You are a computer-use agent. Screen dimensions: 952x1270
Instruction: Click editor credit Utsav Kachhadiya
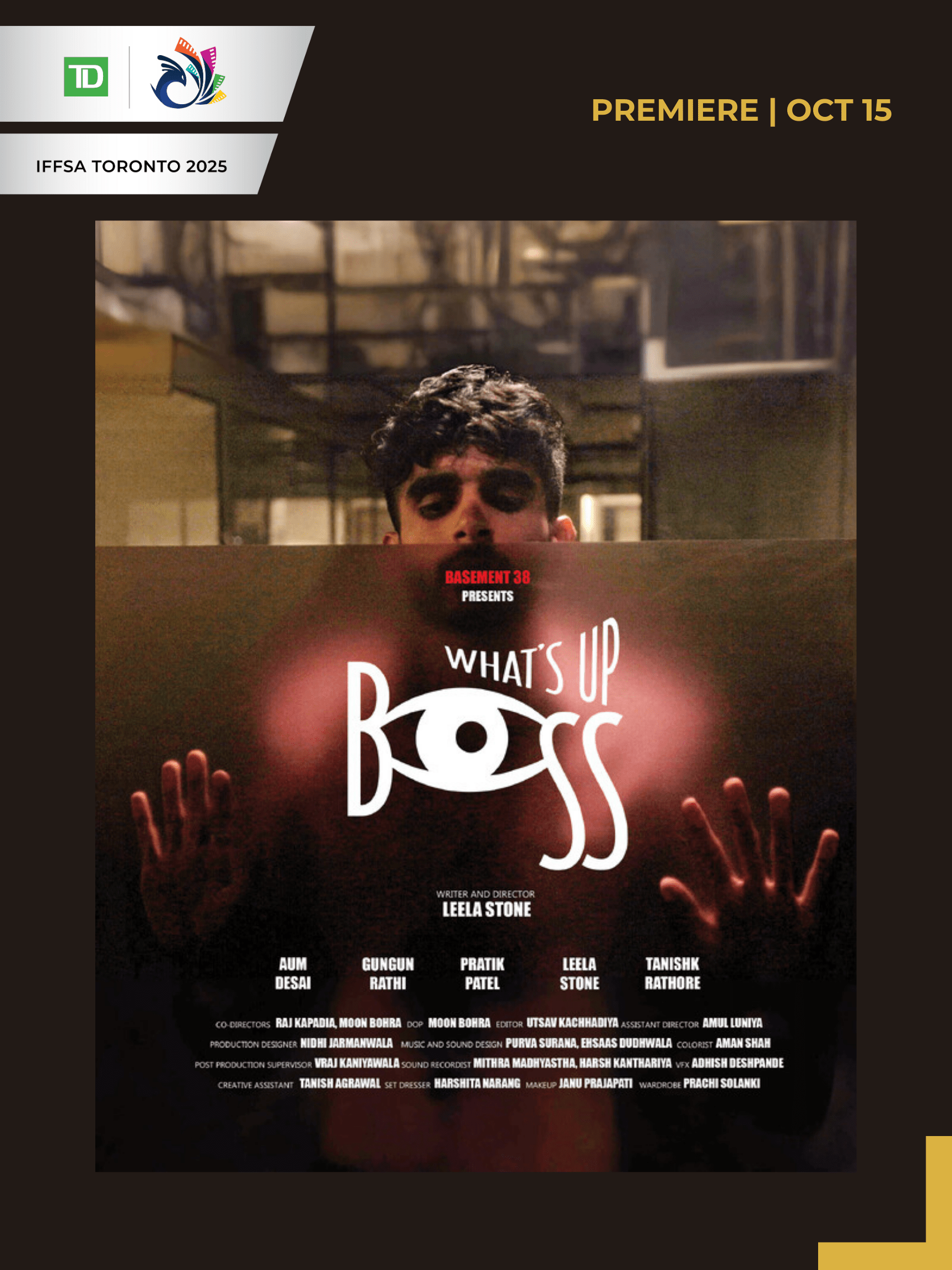click(x=572, y=1023)
